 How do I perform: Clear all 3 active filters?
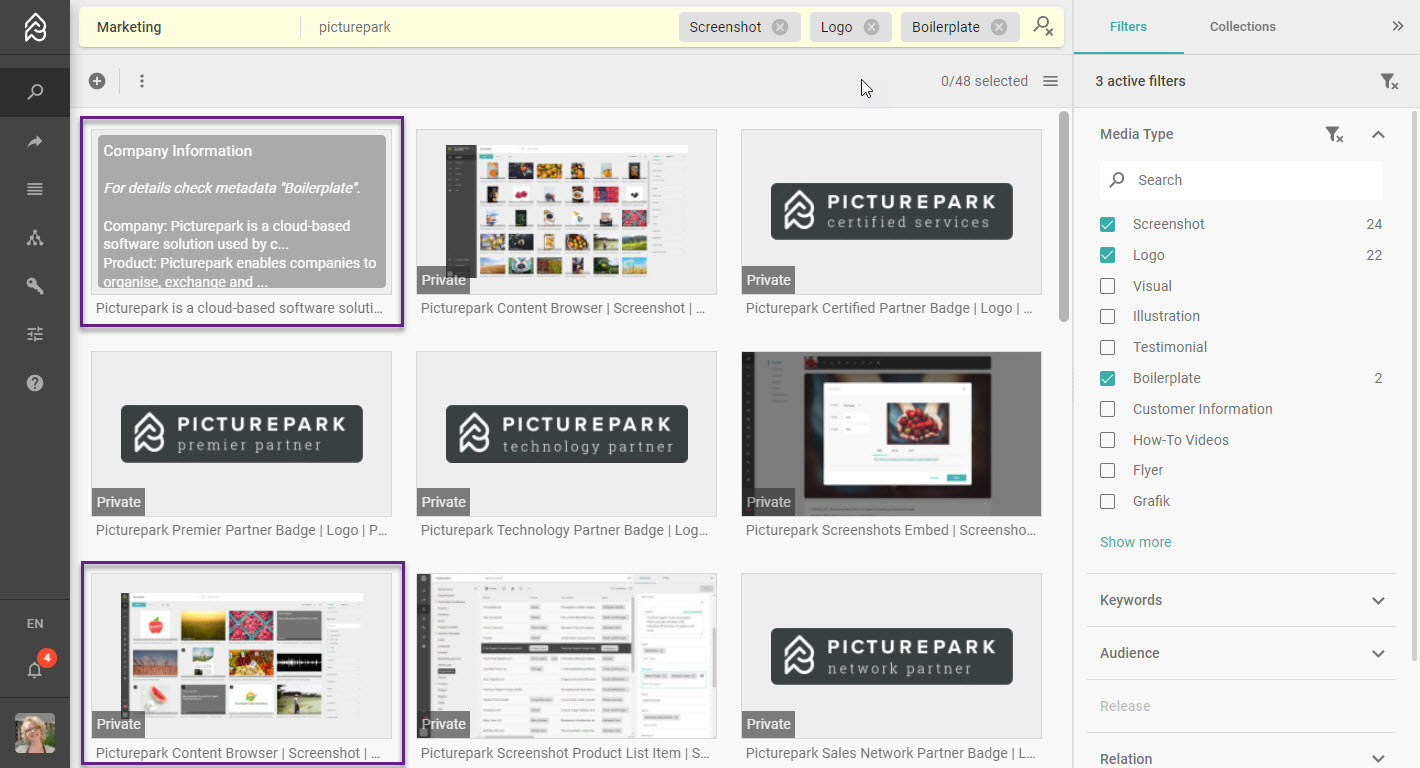coord(1389,81)
